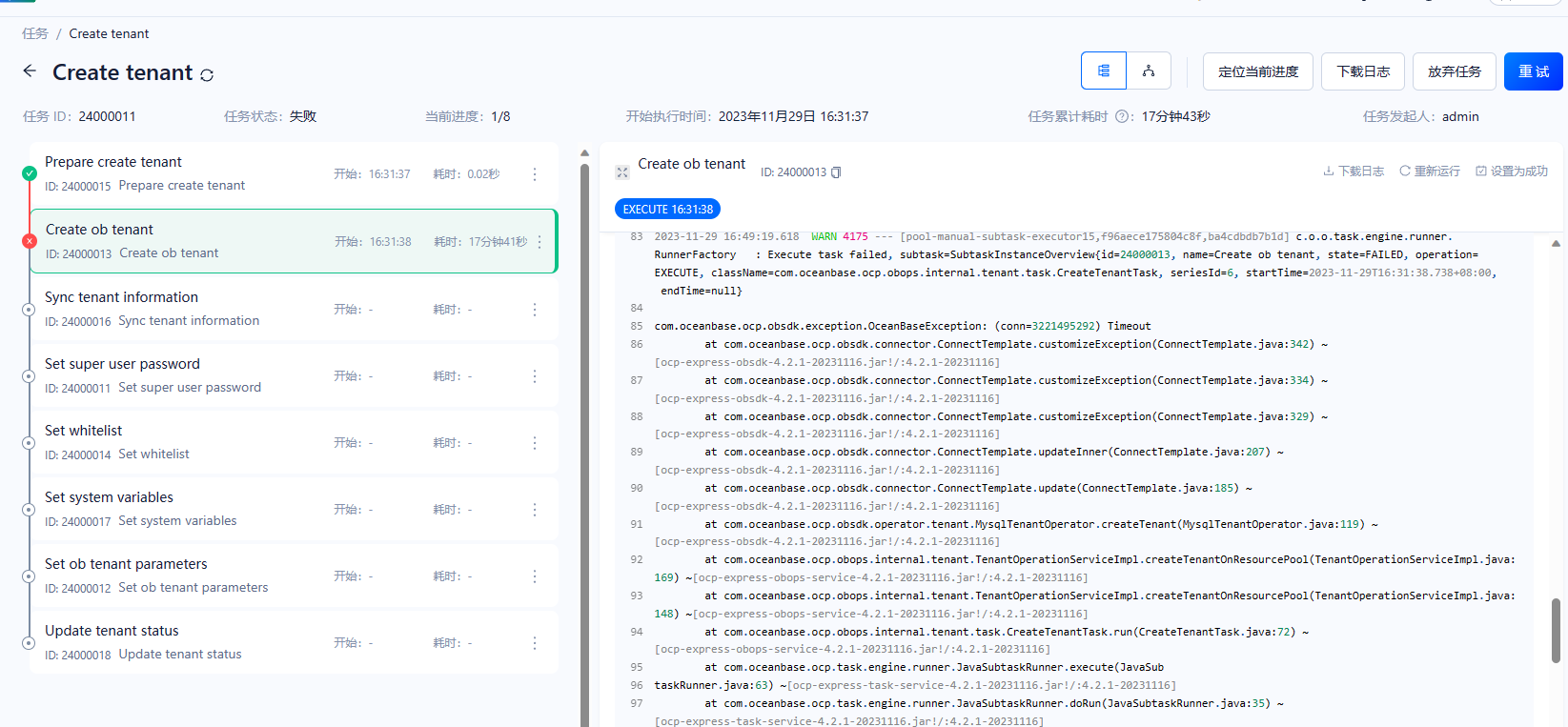Click the blue 重试 retry button
The height and width of the screenshot is (727, 1568).
tap(1534, 71)
